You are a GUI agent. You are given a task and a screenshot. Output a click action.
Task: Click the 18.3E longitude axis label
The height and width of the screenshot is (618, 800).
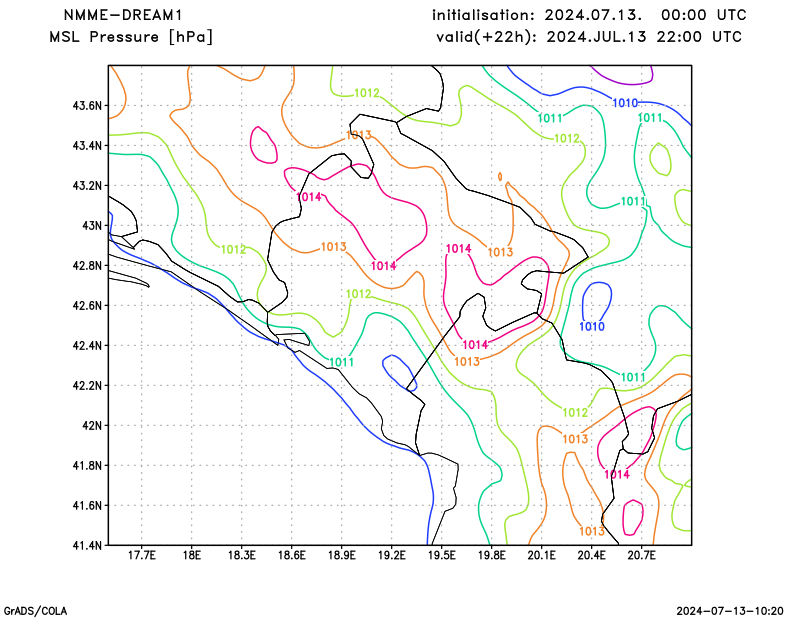[x=241, y=555]
